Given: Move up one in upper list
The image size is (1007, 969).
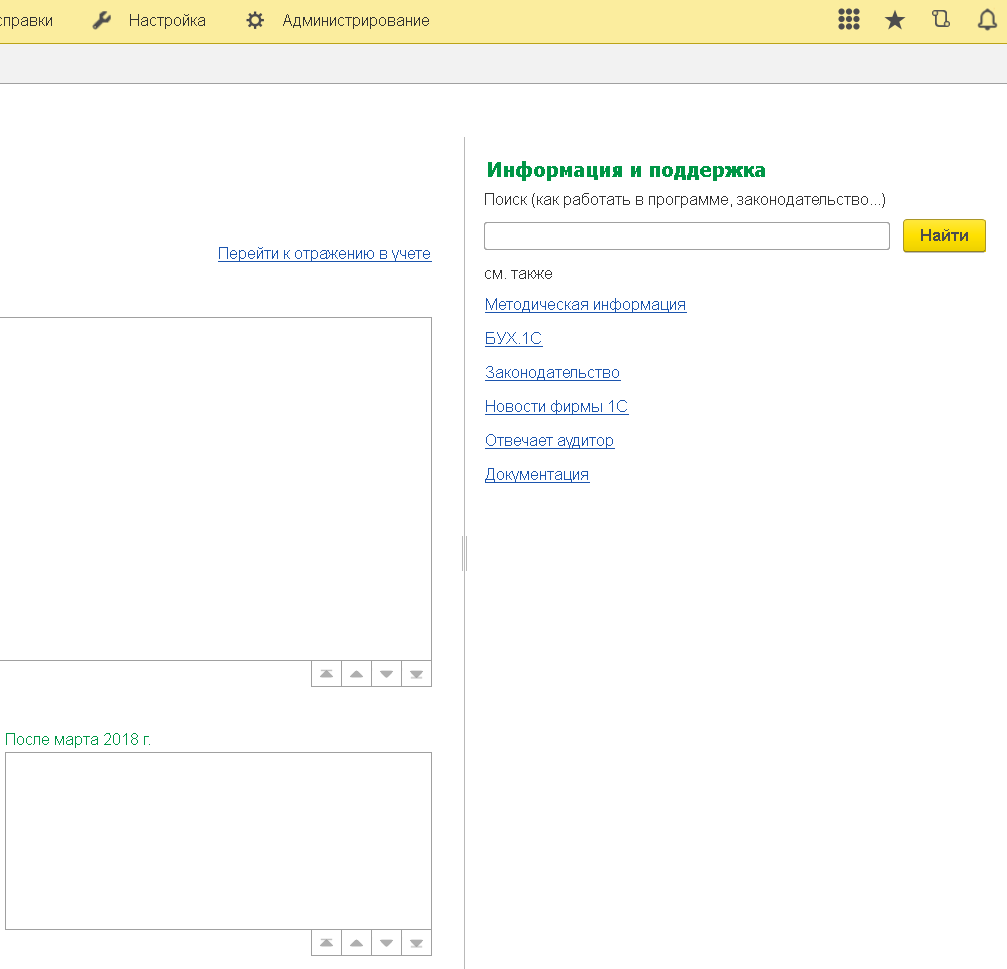Looking at the screenshot, I should 356,674.
